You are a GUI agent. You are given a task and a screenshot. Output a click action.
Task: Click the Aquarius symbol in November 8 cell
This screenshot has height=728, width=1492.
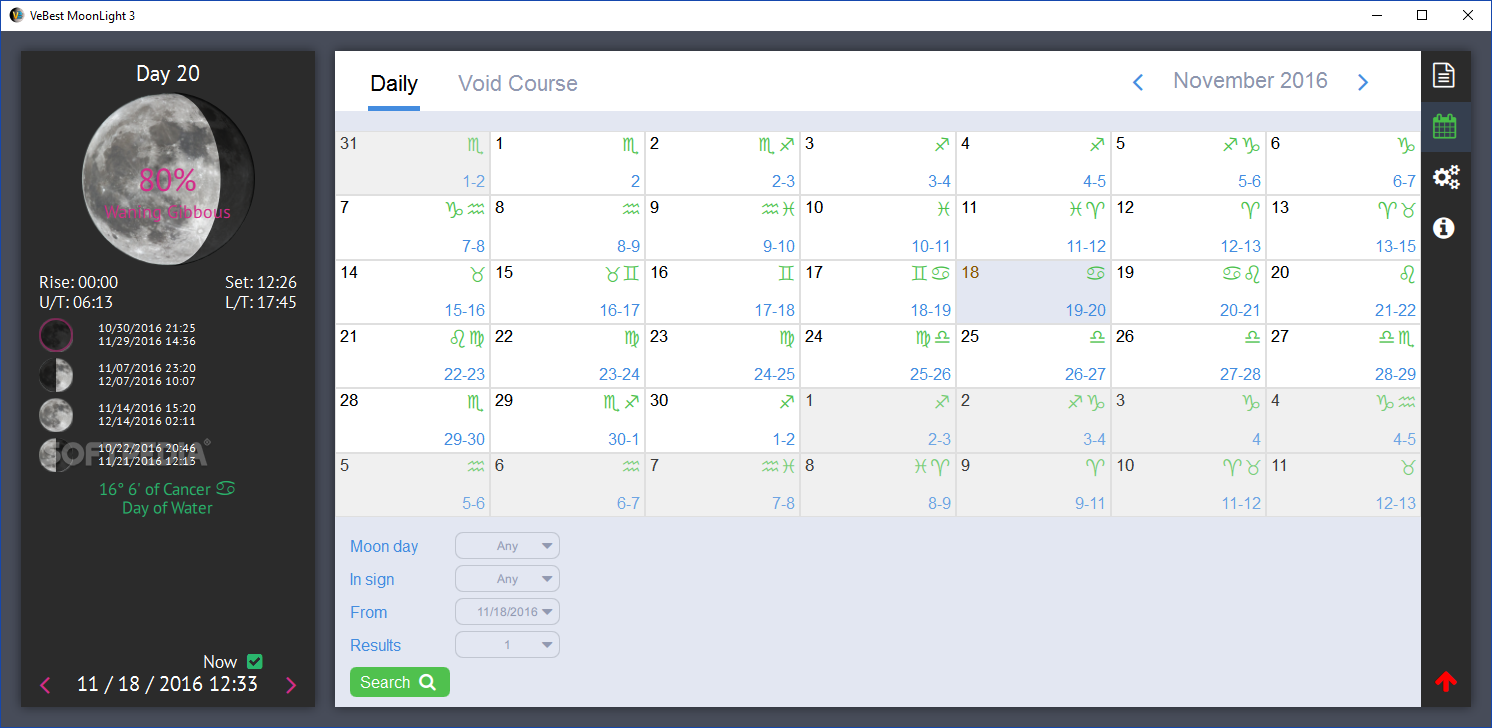click(x=631, y=209)
